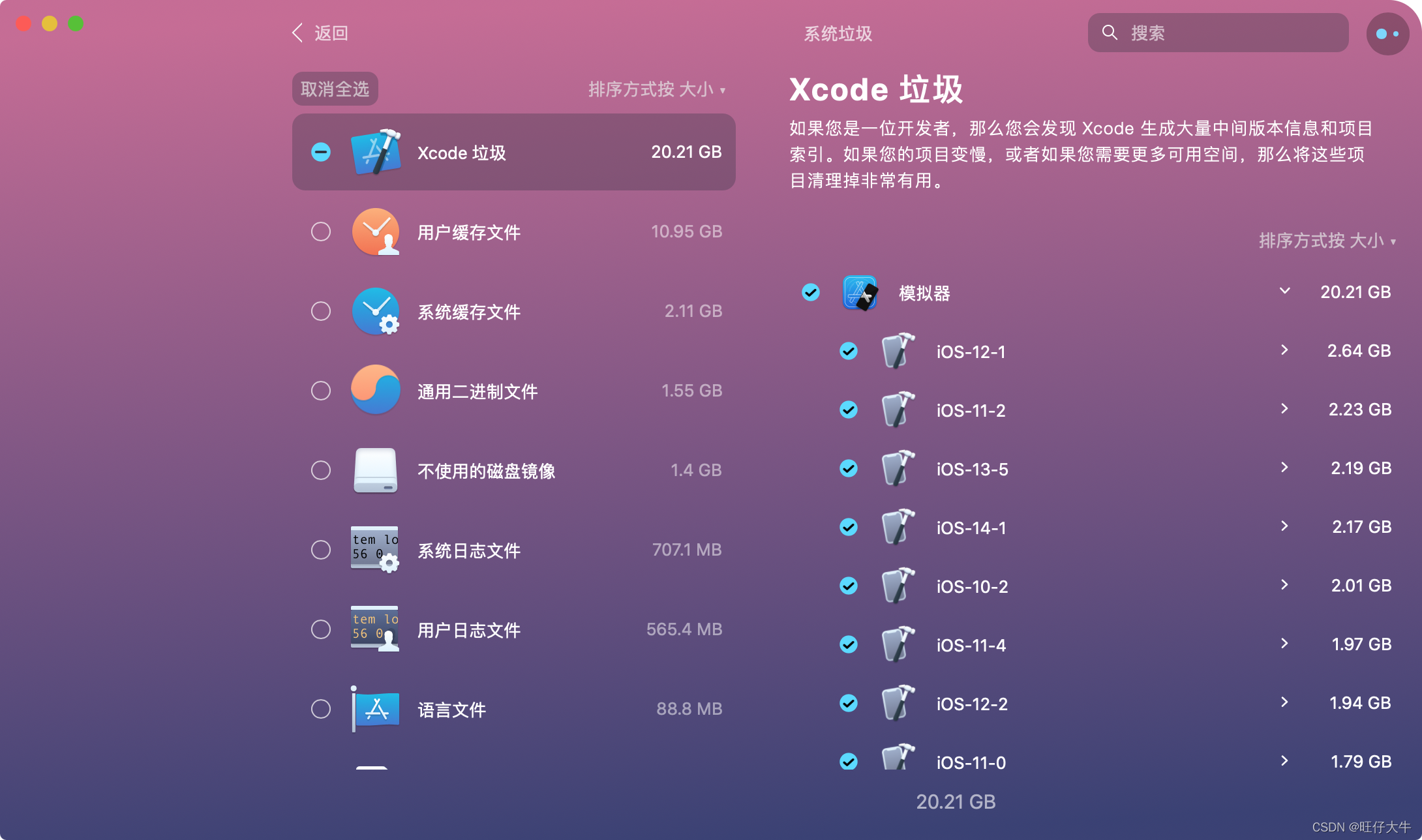
Task: Select the 系统日志文件 checkbox
Action: coord(321,550)
